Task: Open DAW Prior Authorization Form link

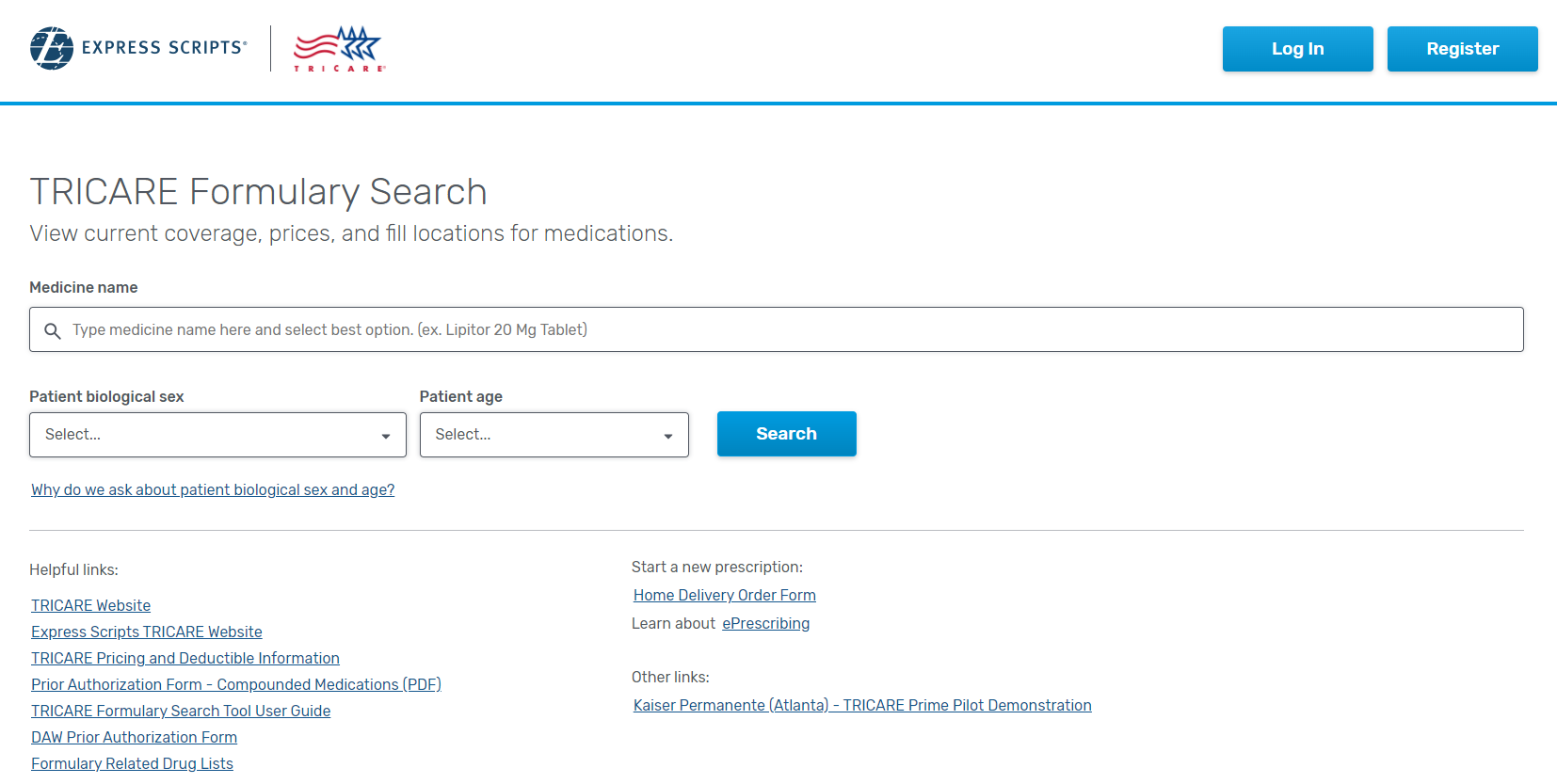Action: (134, 737)
